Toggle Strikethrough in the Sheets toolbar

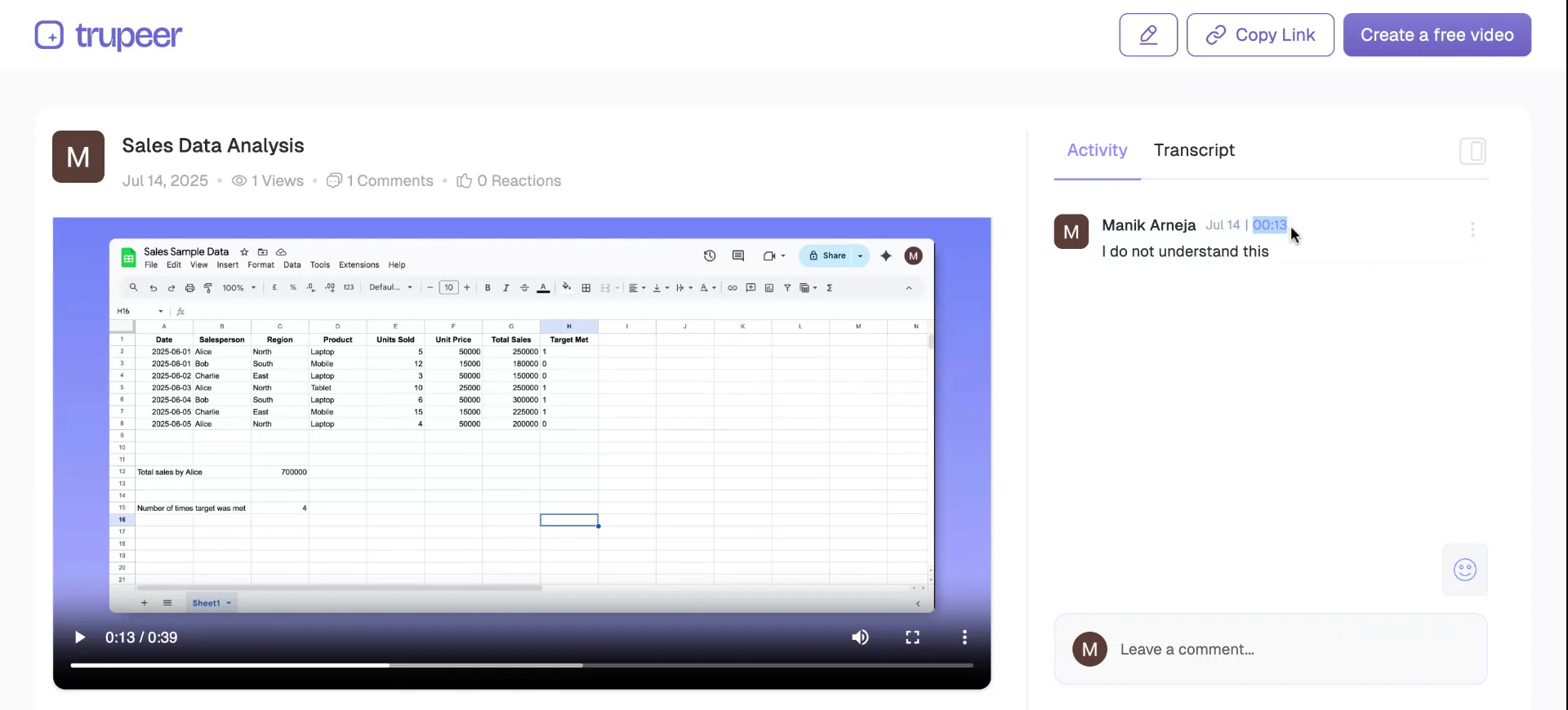[524, 288]
